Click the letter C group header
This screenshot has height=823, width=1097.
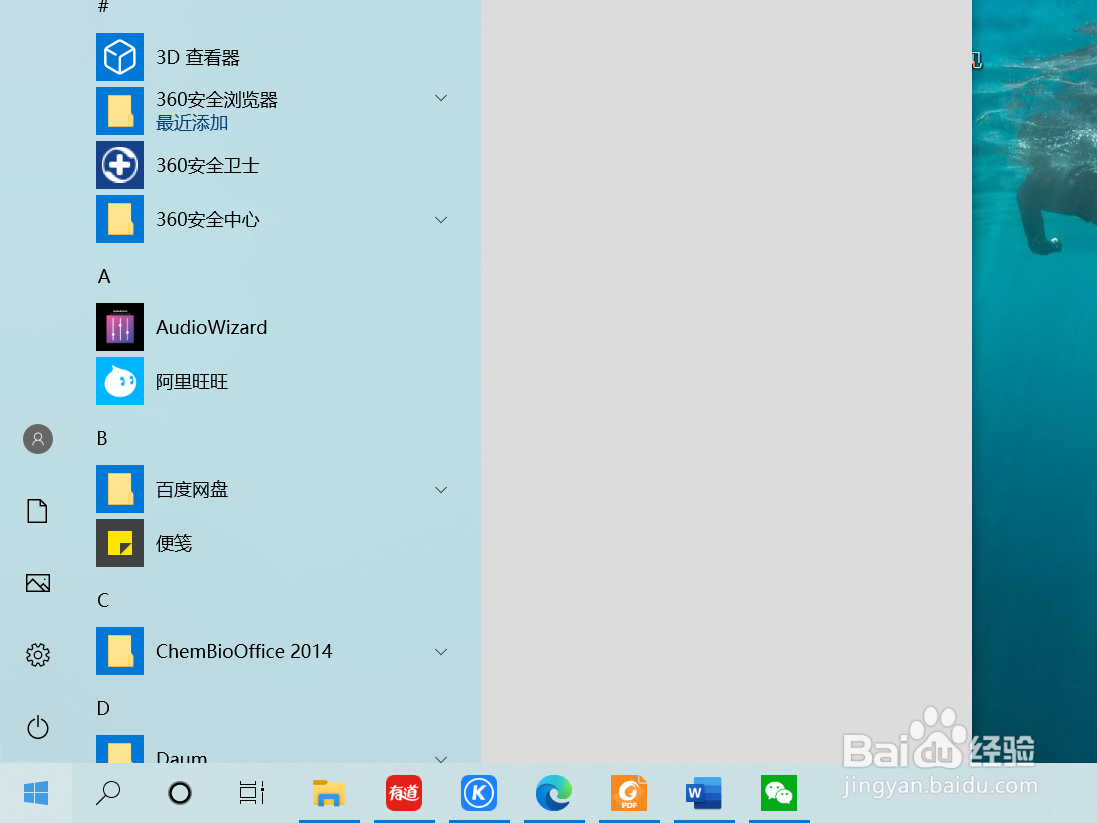103,600
